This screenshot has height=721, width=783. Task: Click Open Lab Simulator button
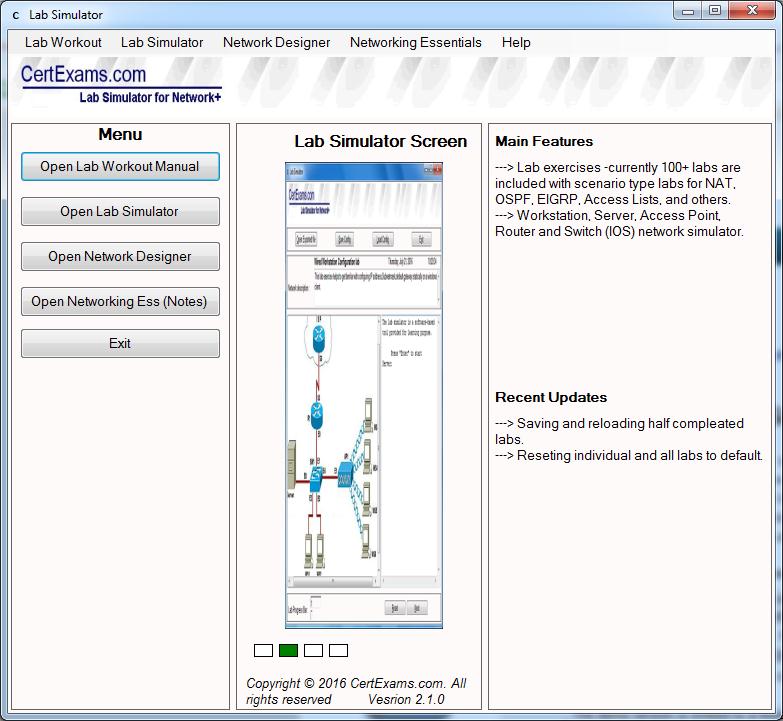pyautogui.click(x=120, y=211)
